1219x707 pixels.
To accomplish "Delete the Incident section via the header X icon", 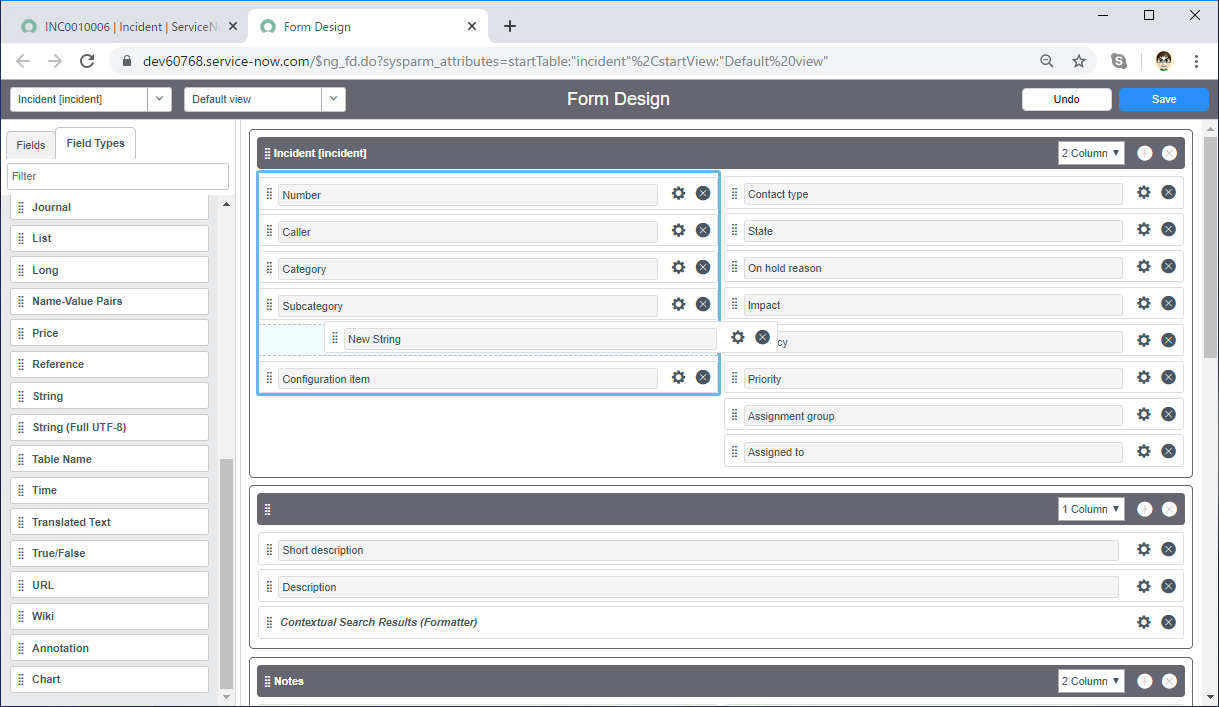I will (x=1169, y=153).
